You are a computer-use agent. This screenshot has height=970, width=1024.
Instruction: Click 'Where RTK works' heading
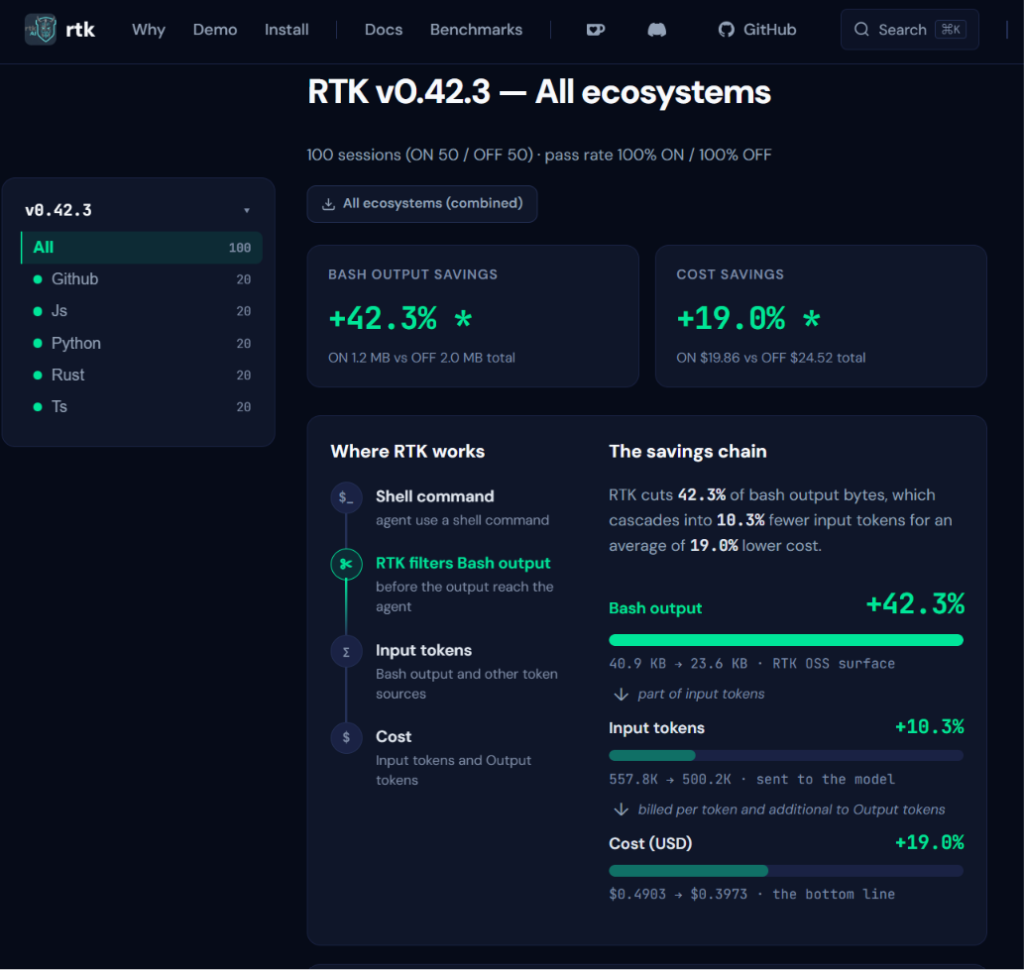click(x=408, y=451)
